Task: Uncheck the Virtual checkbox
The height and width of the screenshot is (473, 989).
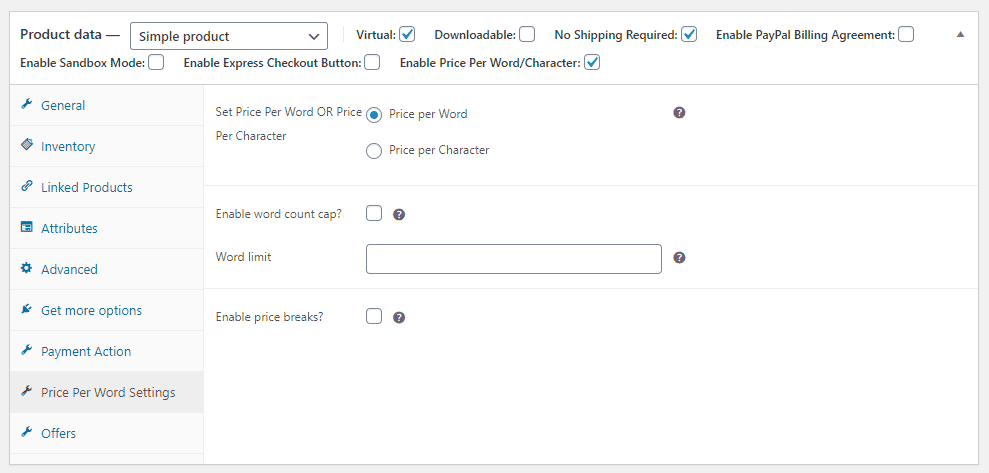Action: (x=407, y=35)
